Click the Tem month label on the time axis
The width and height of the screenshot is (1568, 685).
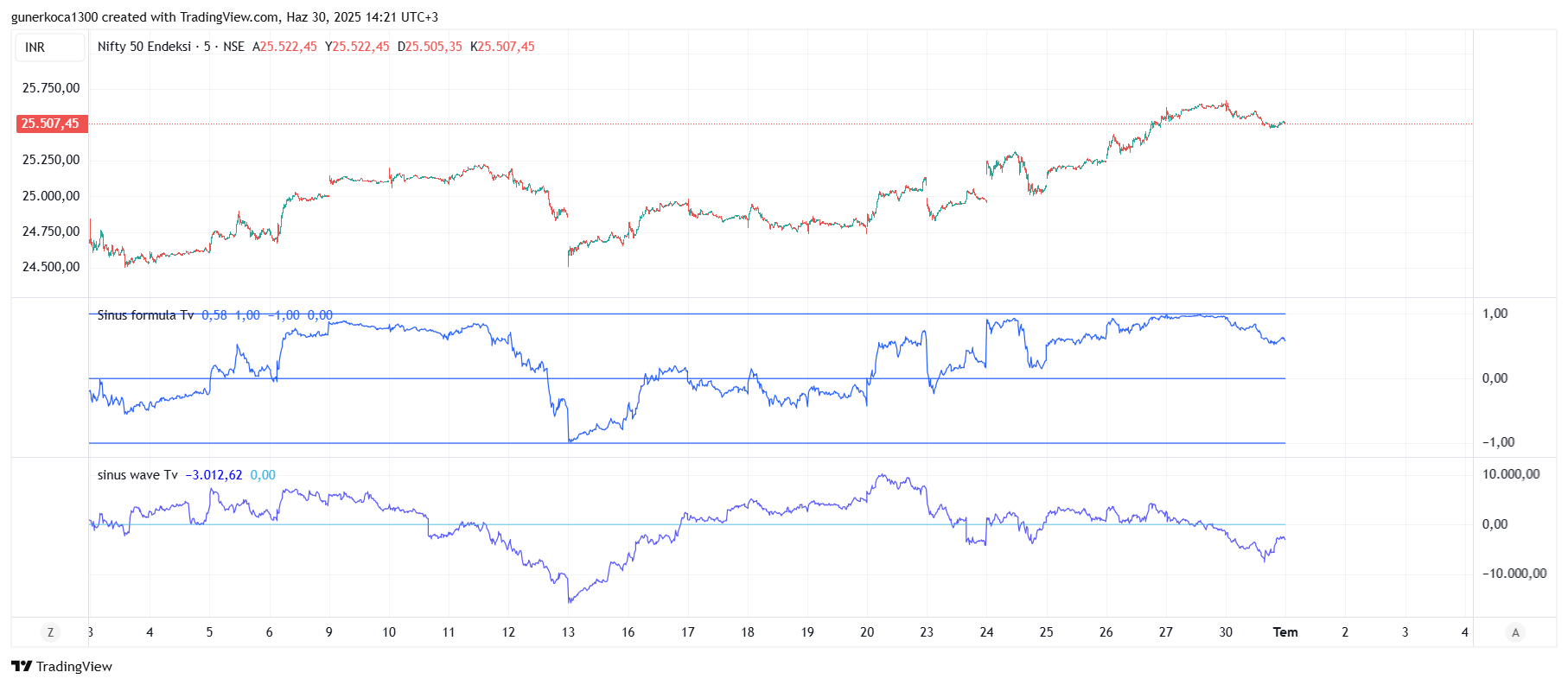(x=1284, y=632)
